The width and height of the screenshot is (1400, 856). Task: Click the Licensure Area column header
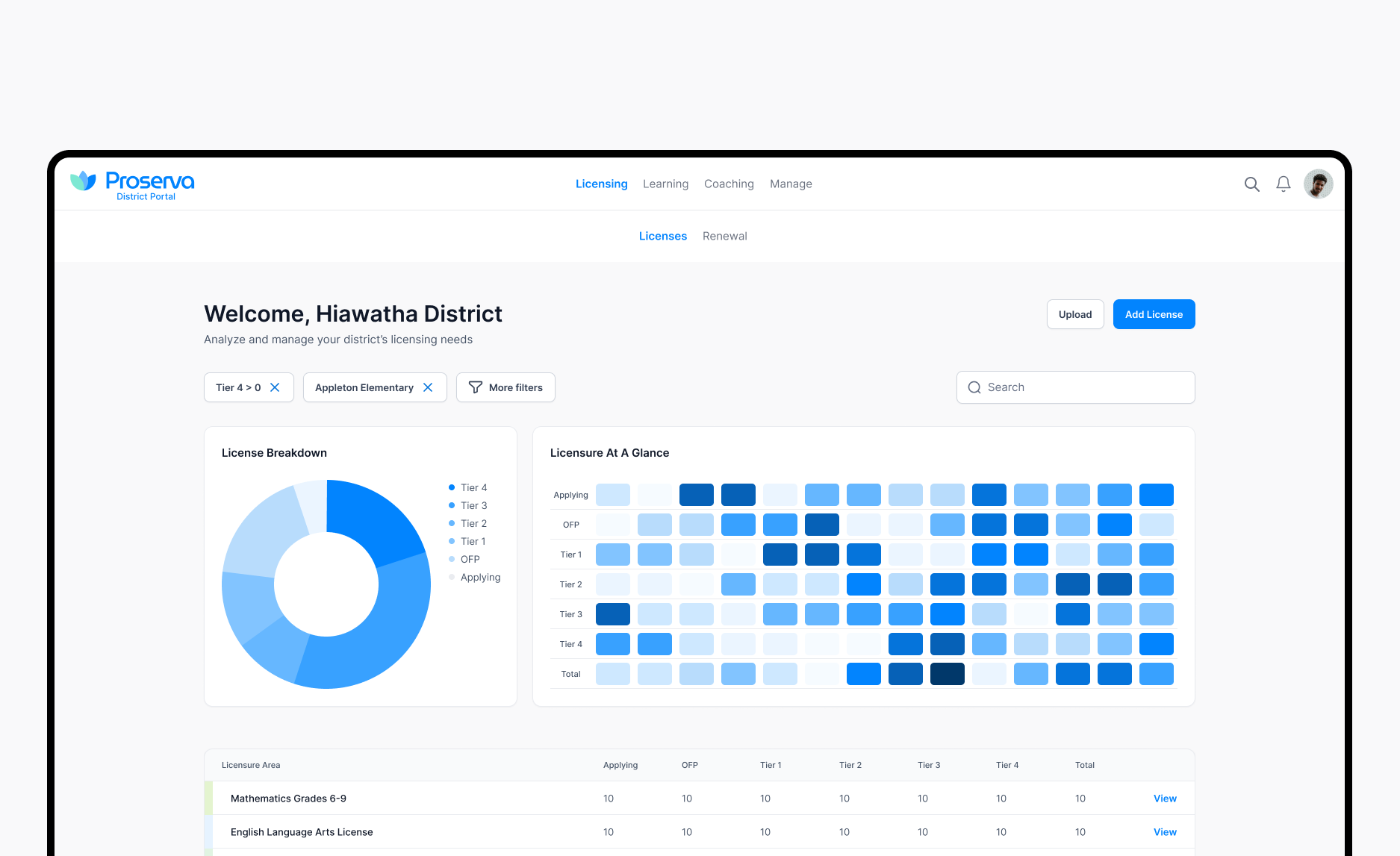(251, 765)
